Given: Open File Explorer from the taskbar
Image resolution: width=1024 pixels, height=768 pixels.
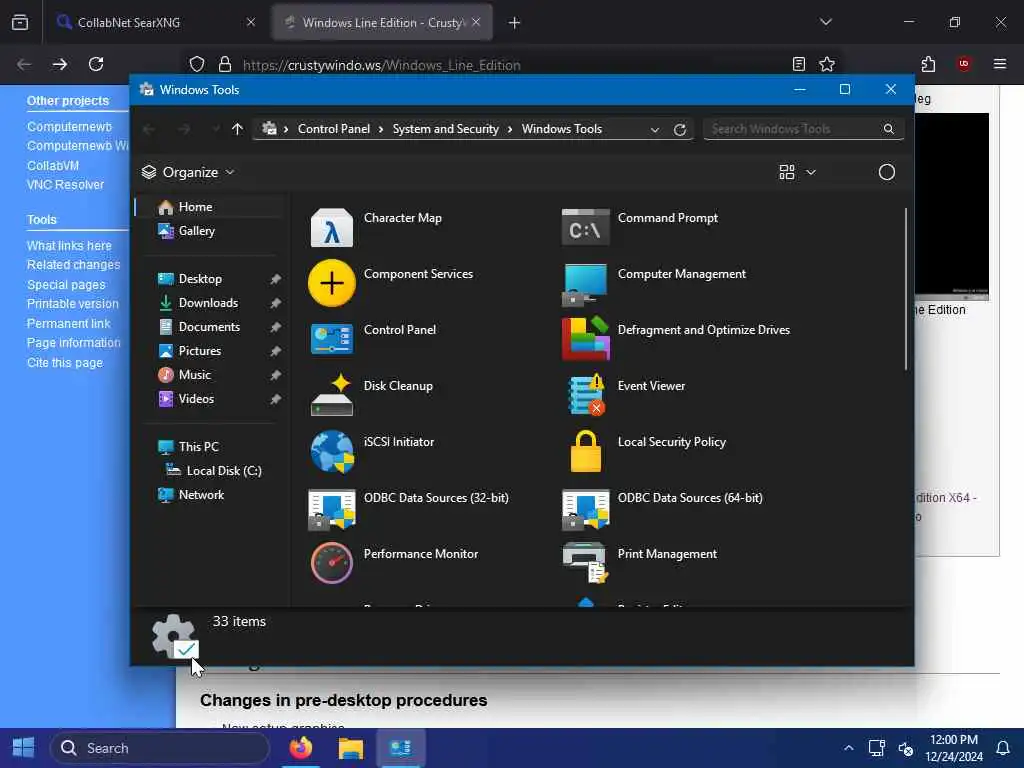Looking at the screenshot, I should (351, 748).
